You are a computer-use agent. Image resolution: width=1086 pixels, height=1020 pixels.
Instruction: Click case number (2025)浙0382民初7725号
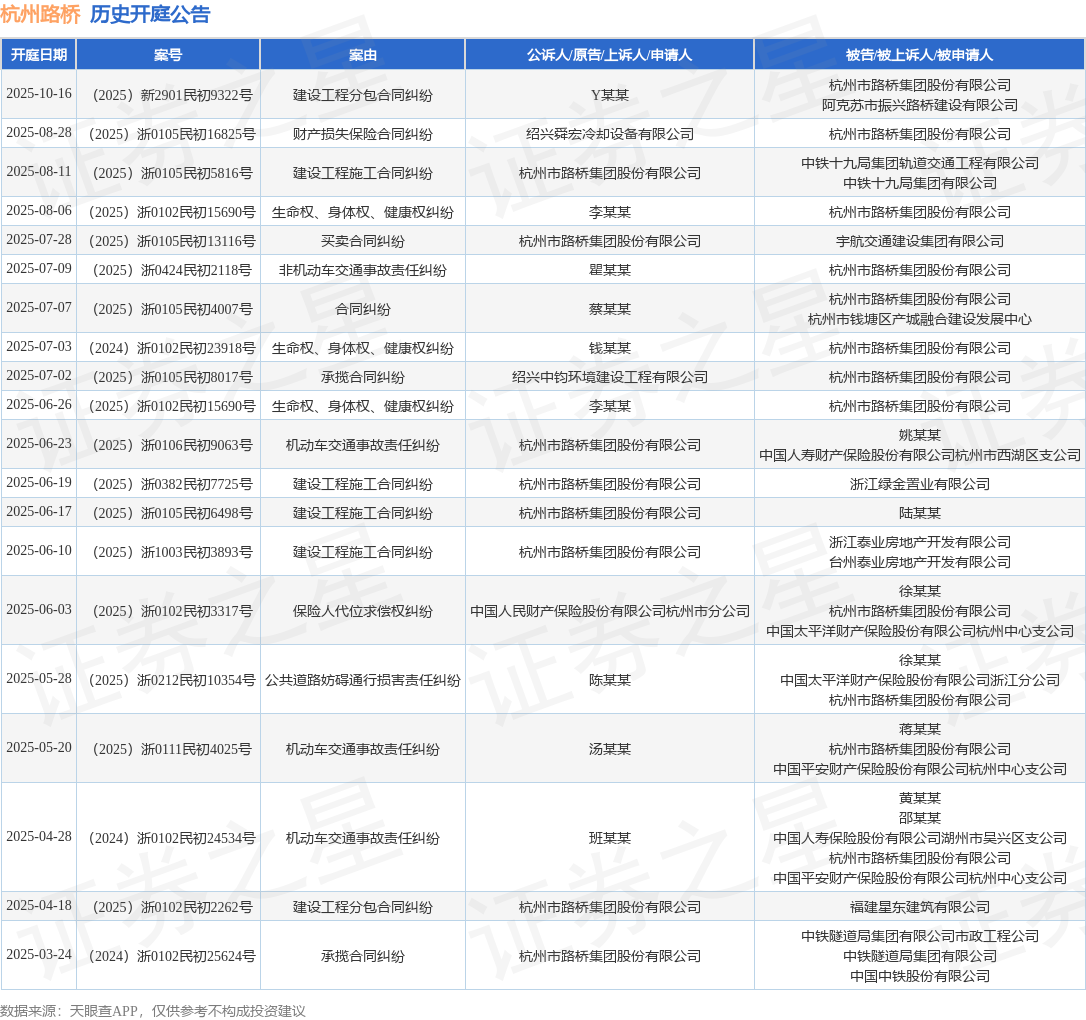click(168, 484)
